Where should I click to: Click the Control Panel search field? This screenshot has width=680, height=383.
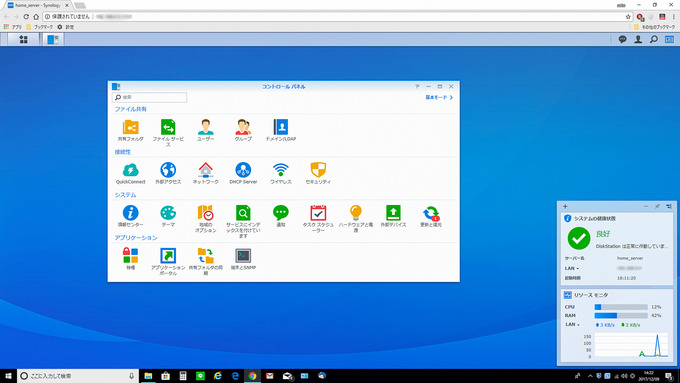point(150,97)
